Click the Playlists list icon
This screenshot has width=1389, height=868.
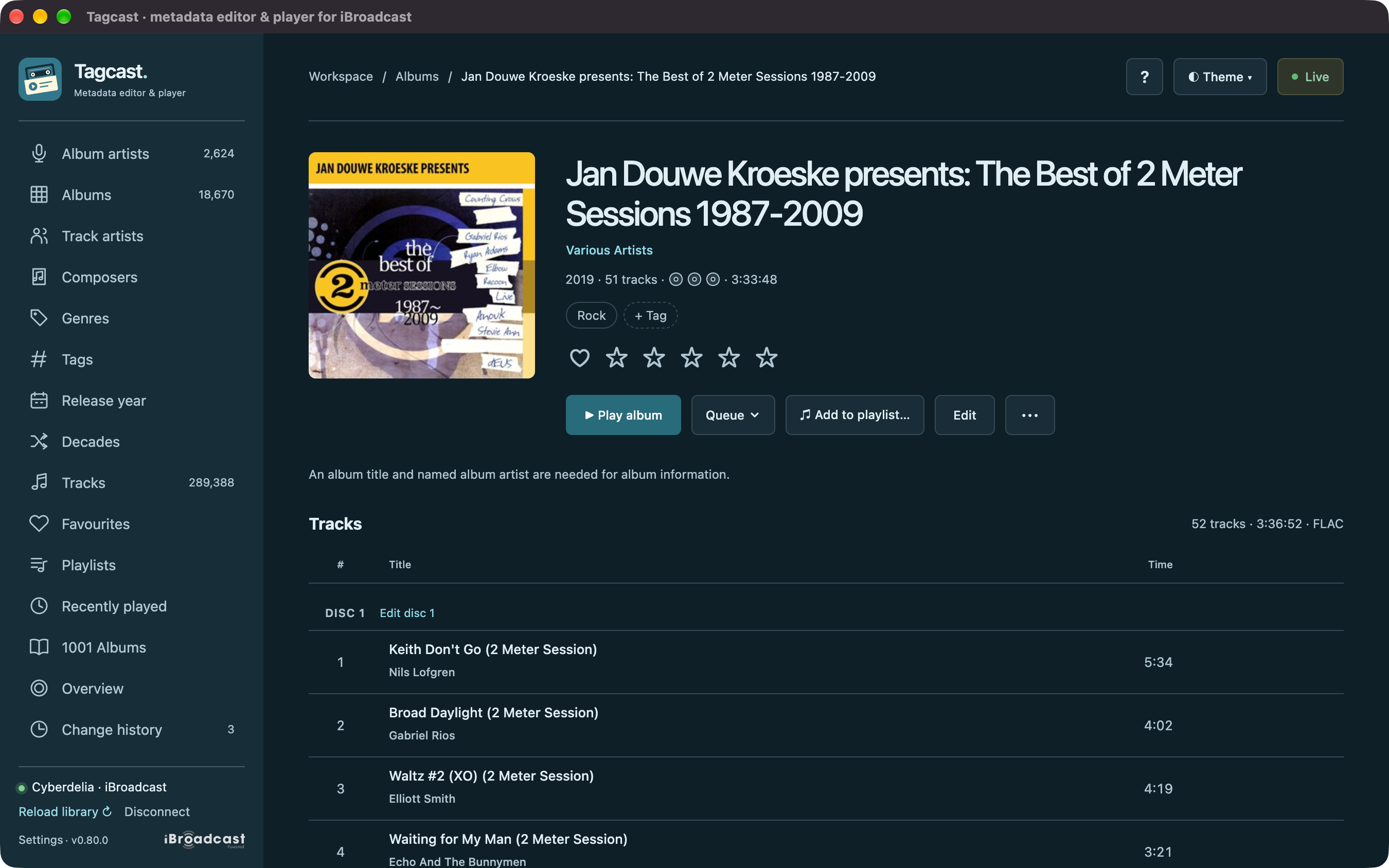pos(39,565)
